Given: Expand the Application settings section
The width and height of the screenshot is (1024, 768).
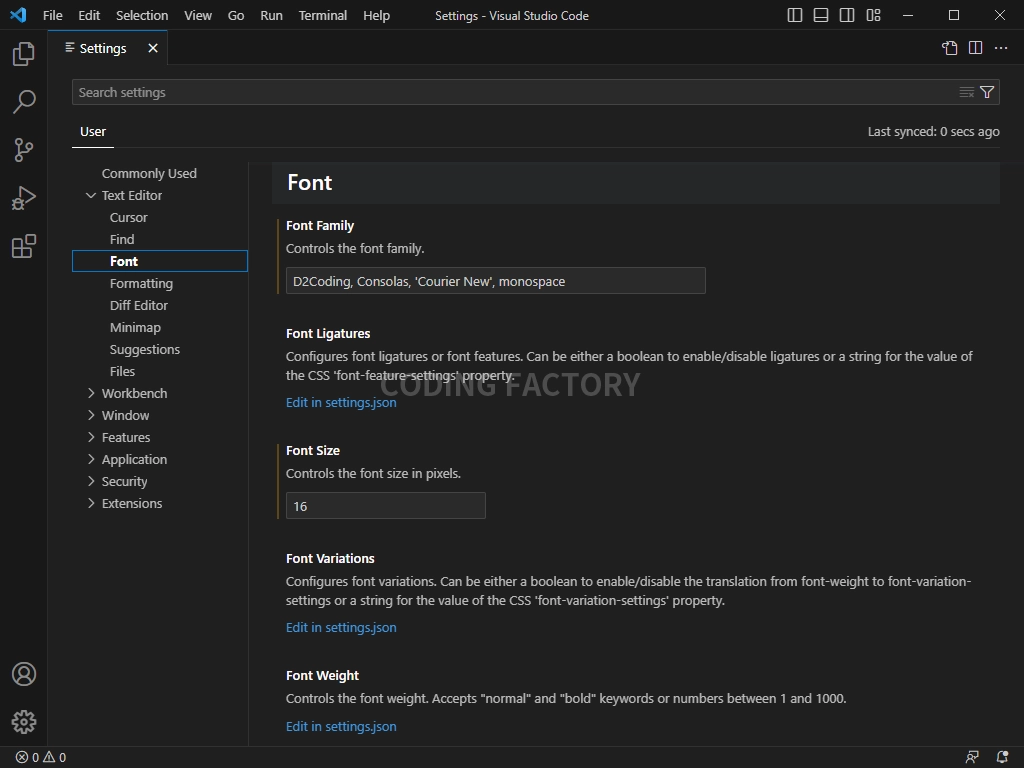Looking at the screenshot, I should point(91,459).
